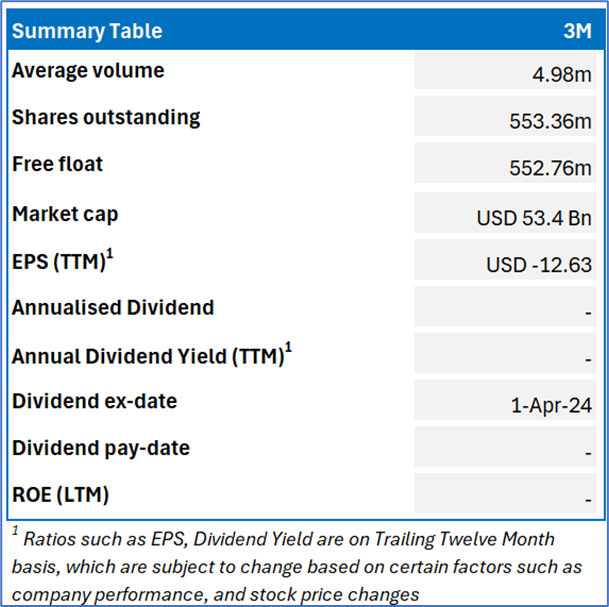The height and width of the screenshot is (607, 609).
Task: Select the ROE (LTM) row label
Action: click(x=61, y=494)
